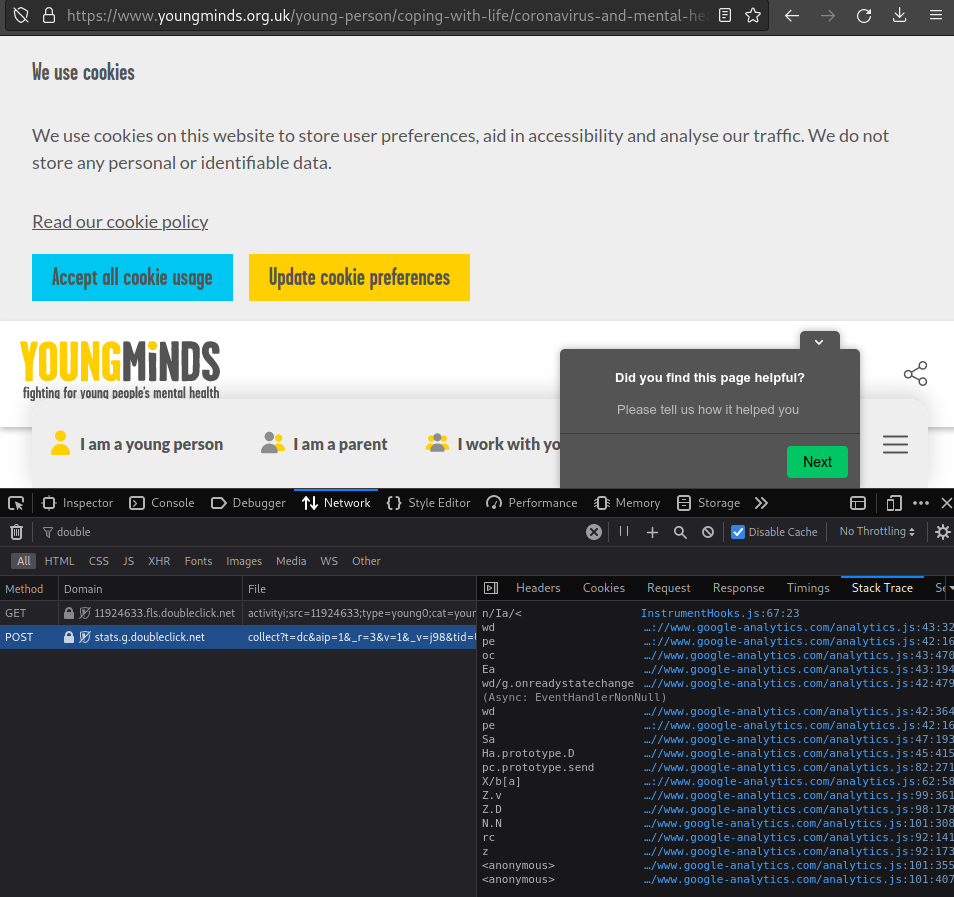Open the Performance tab

(x=532, y=503)
